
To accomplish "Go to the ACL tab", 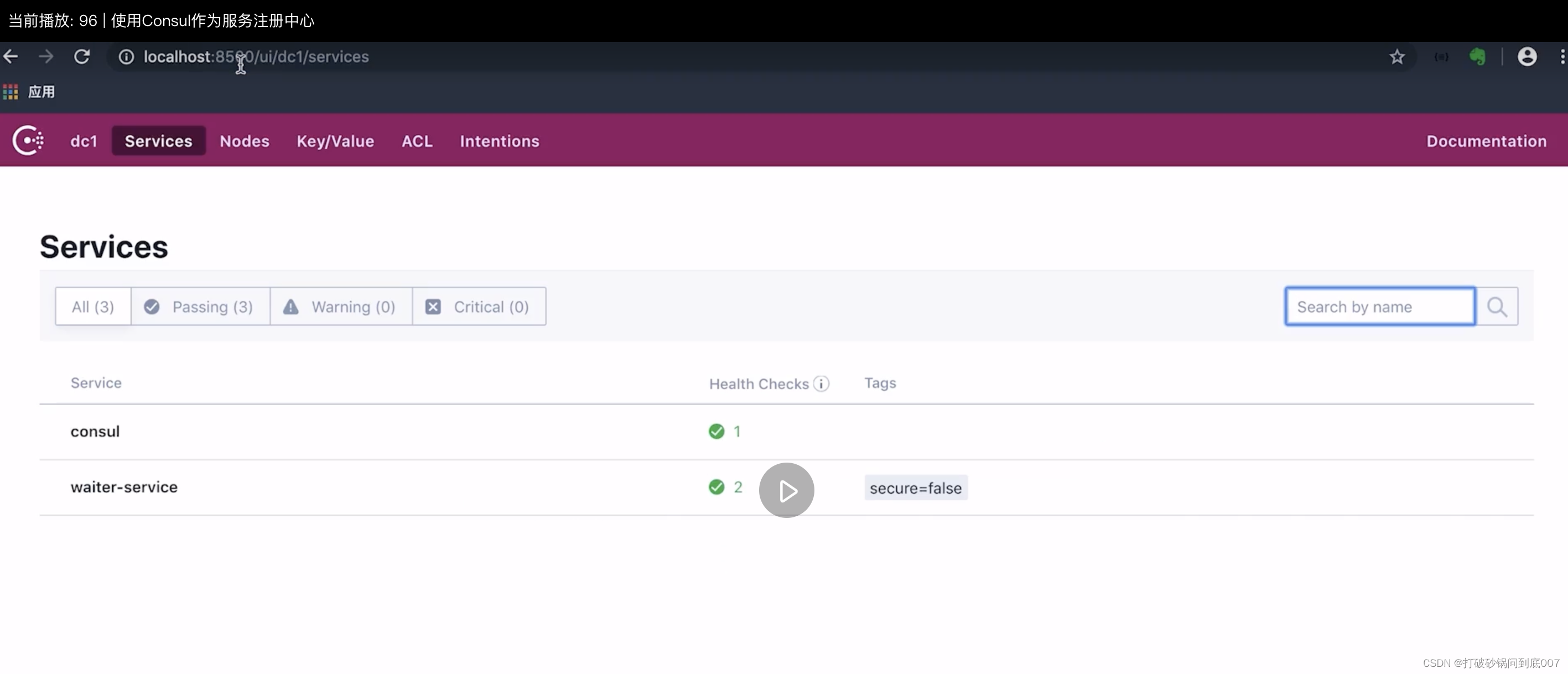I will [417, 141].
